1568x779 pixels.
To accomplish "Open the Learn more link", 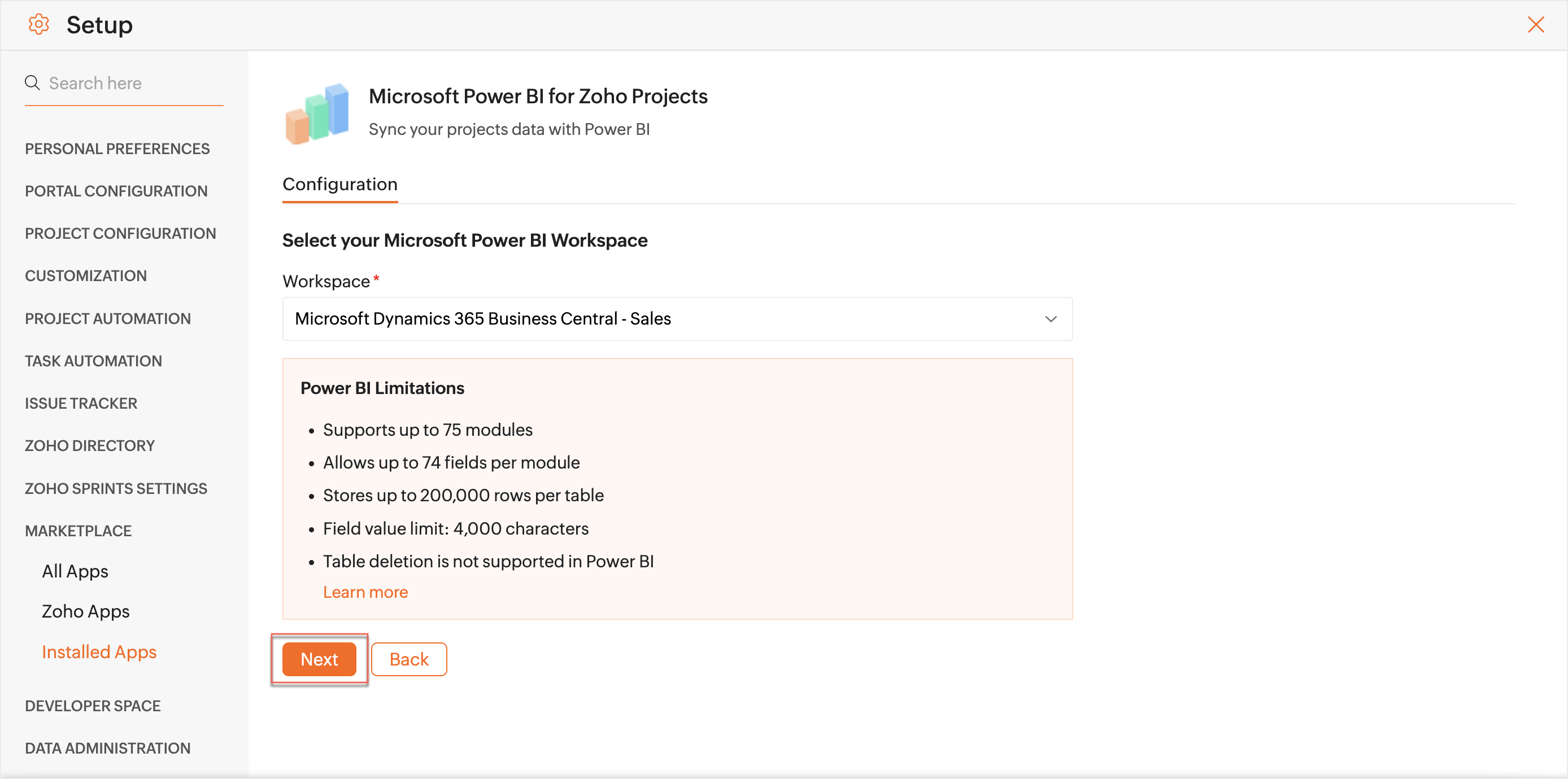I will pyautogui.click(x=365, y=592).
